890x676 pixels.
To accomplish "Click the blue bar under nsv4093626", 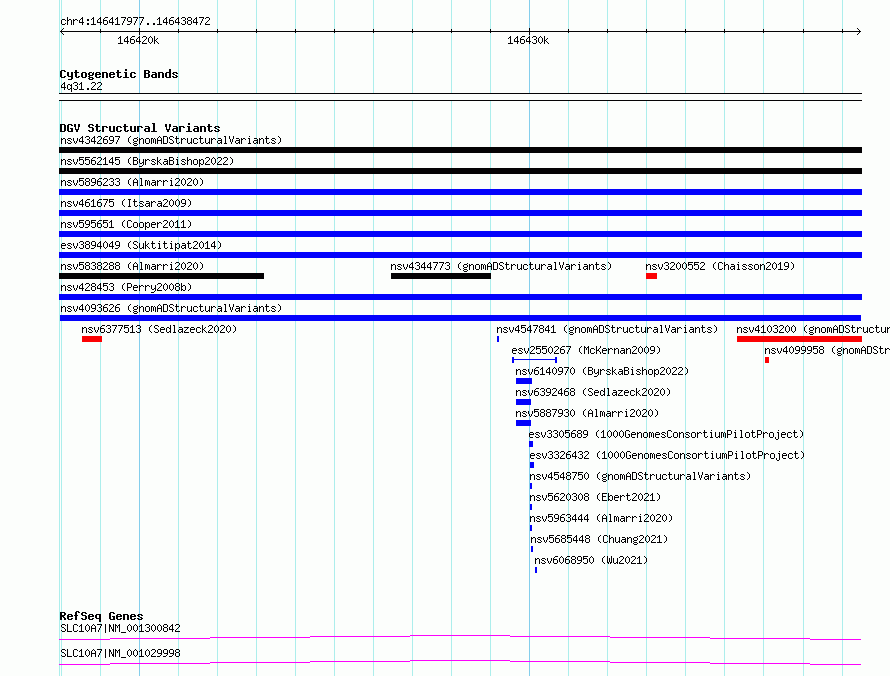I will coord(460,318).
